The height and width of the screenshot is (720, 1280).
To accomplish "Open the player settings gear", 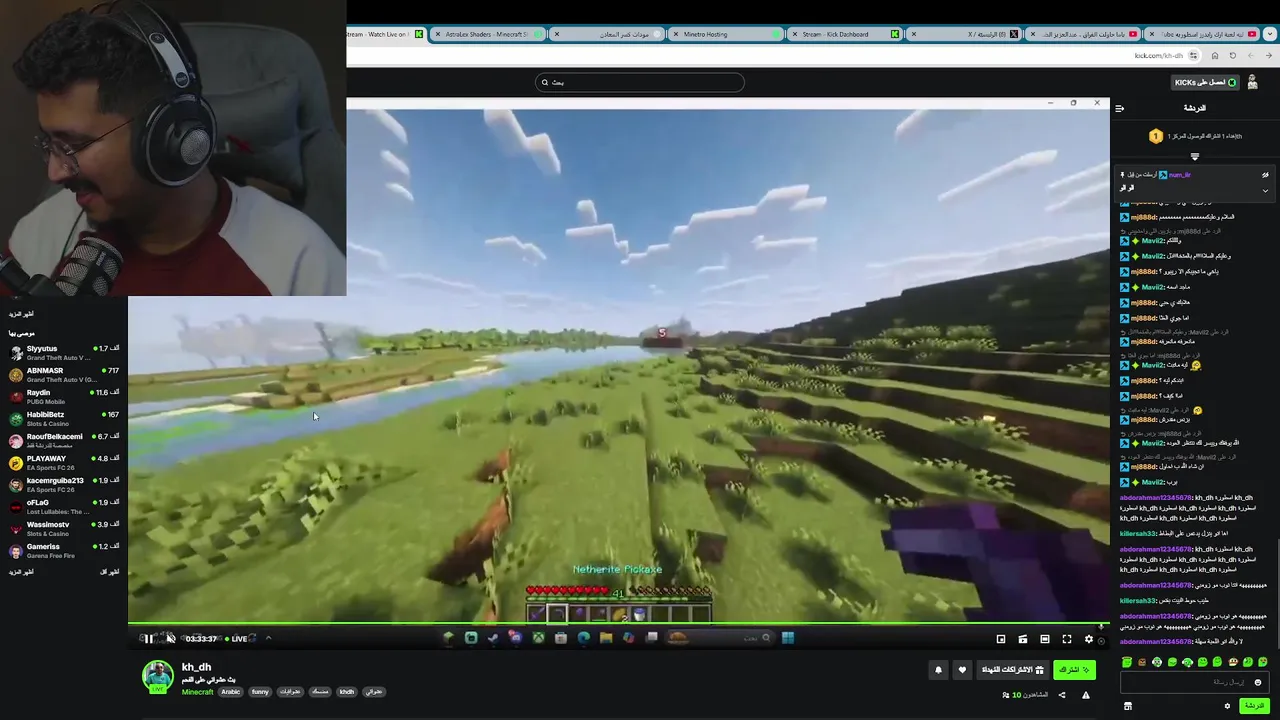I will 1089,639.
